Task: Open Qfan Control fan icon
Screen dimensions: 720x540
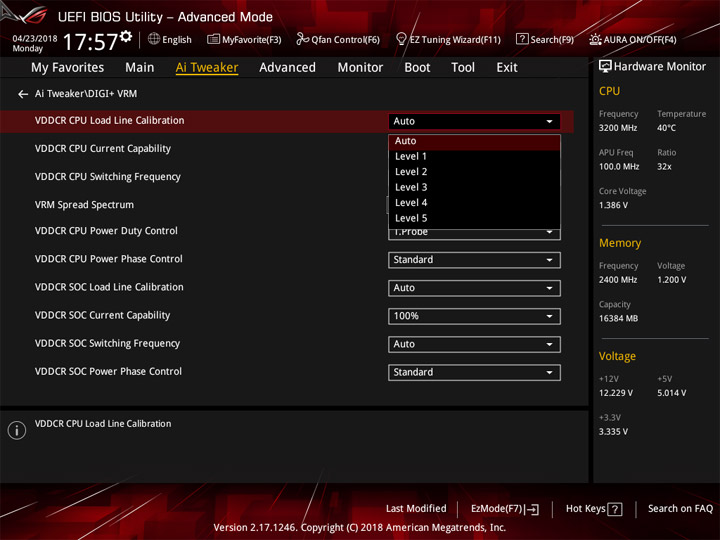Action: click(x=302, y=39)
